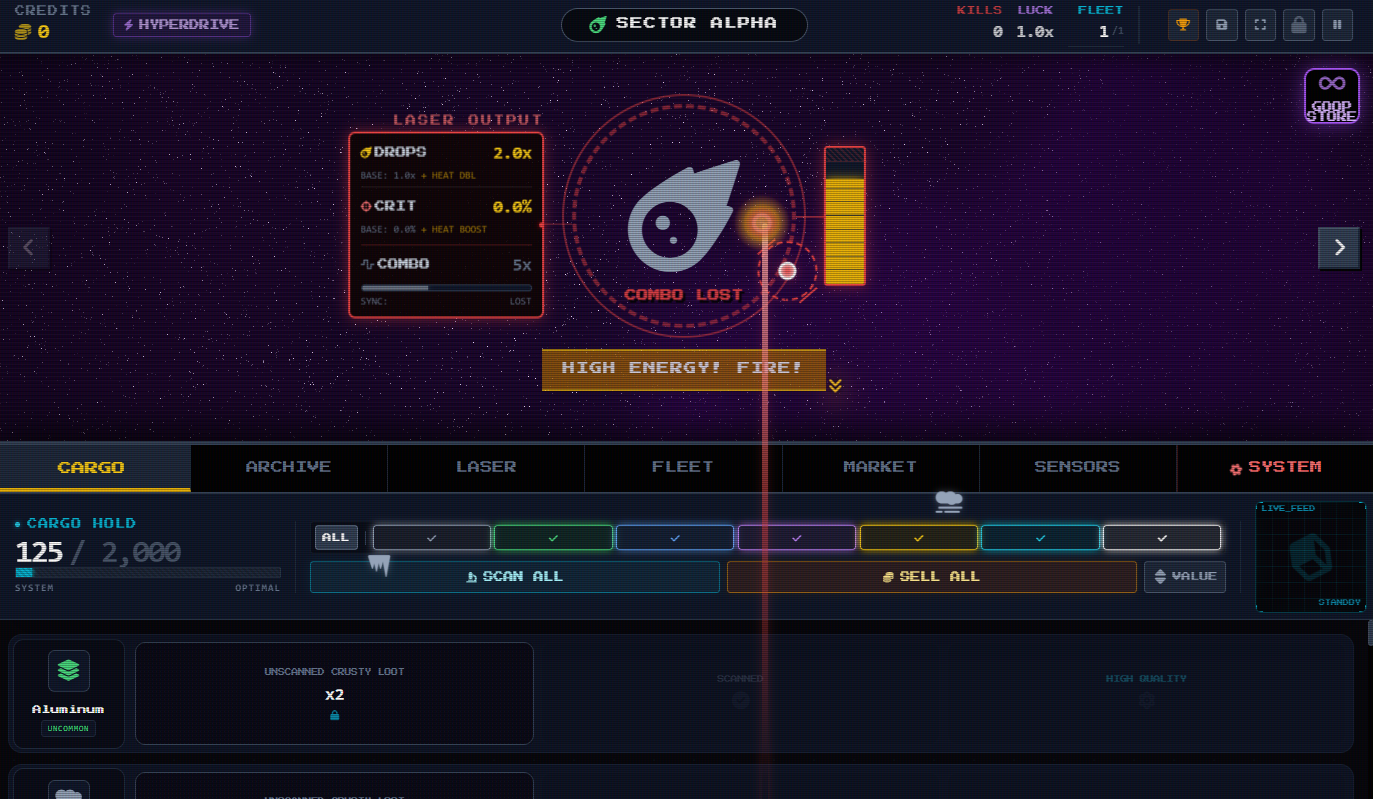The height and width of the screenshot is (799, 1373).
Task: Open the Goop Store infinity icon
Action: click(x=1332, y=96)
